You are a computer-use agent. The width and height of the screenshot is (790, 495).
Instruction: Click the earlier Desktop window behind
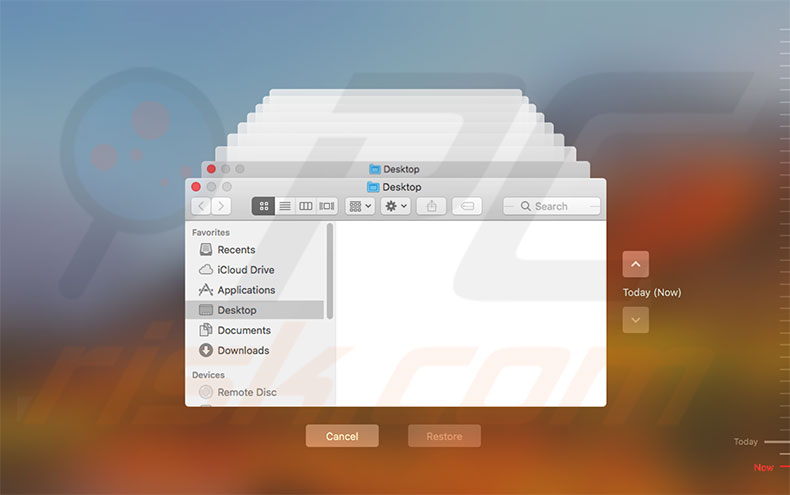pyautogui.click(x=396, y=169)
